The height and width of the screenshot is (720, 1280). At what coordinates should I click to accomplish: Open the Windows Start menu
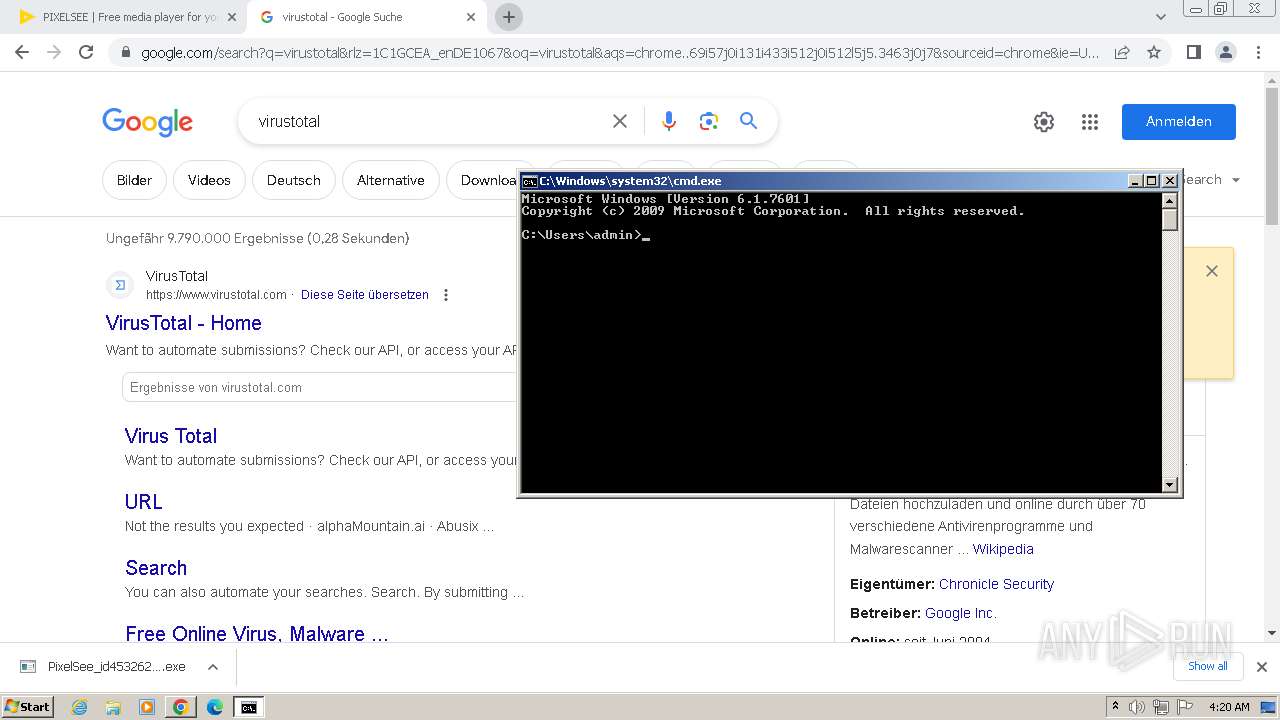click(28, 707)
